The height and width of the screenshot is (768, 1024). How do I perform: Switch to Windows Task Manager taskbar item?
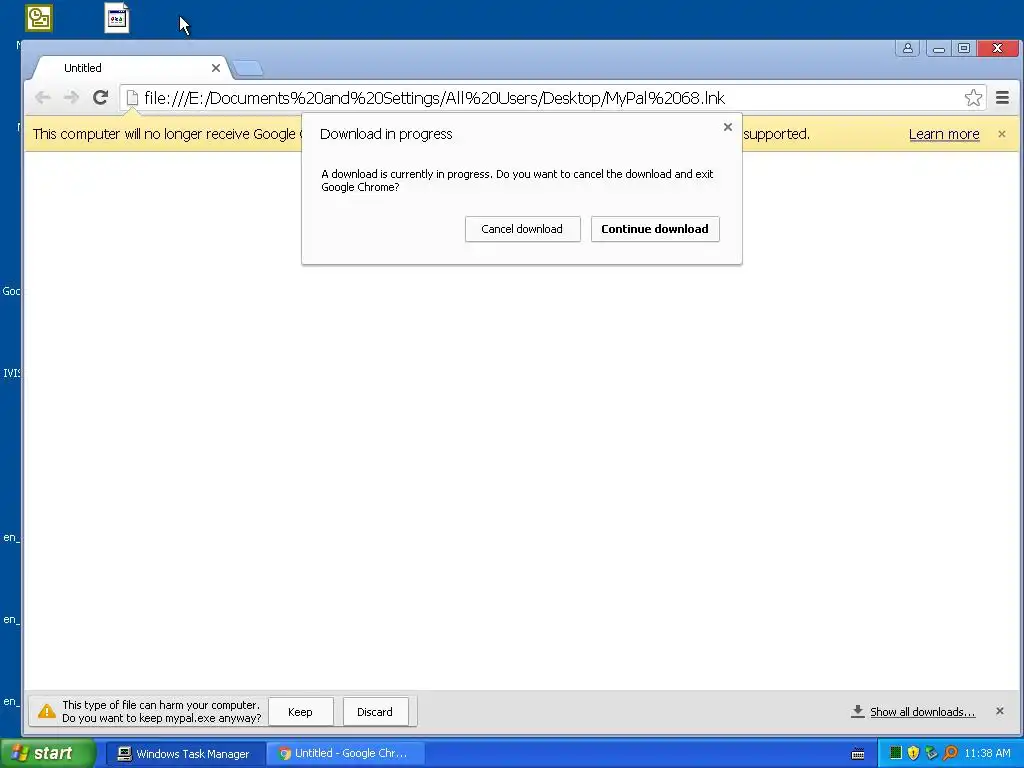185,754
